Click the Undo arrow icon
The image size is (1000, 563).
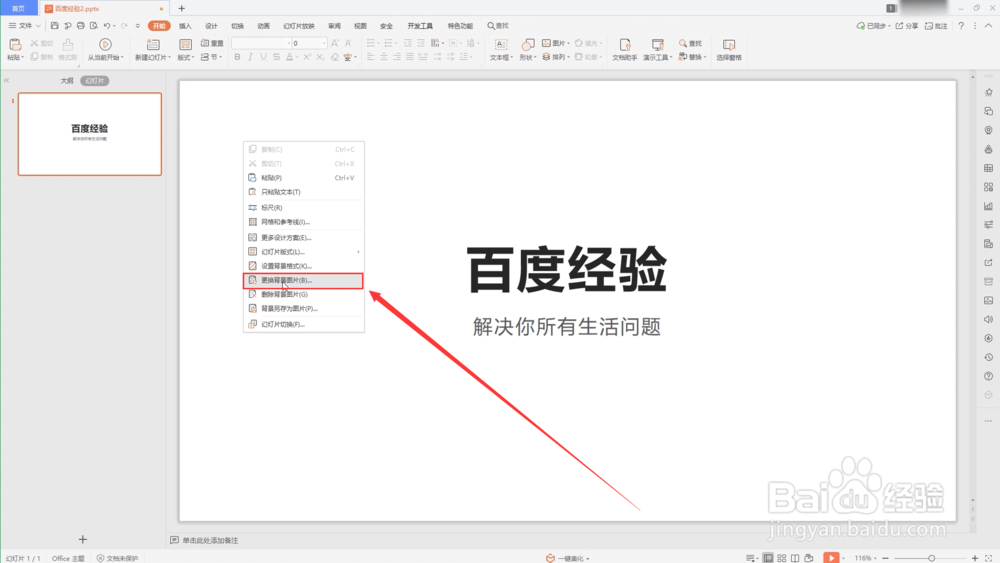click(107, 26)
